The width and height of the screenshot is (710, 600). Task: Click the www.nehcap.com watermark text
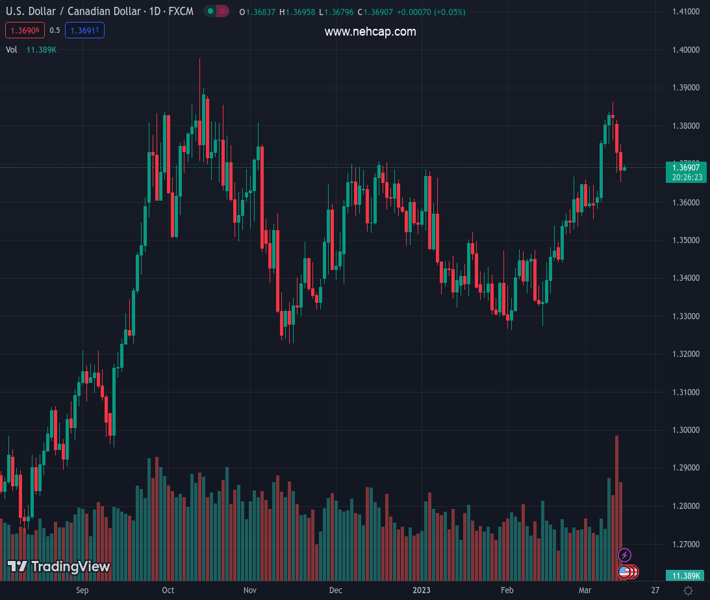[x=370, y=32]
